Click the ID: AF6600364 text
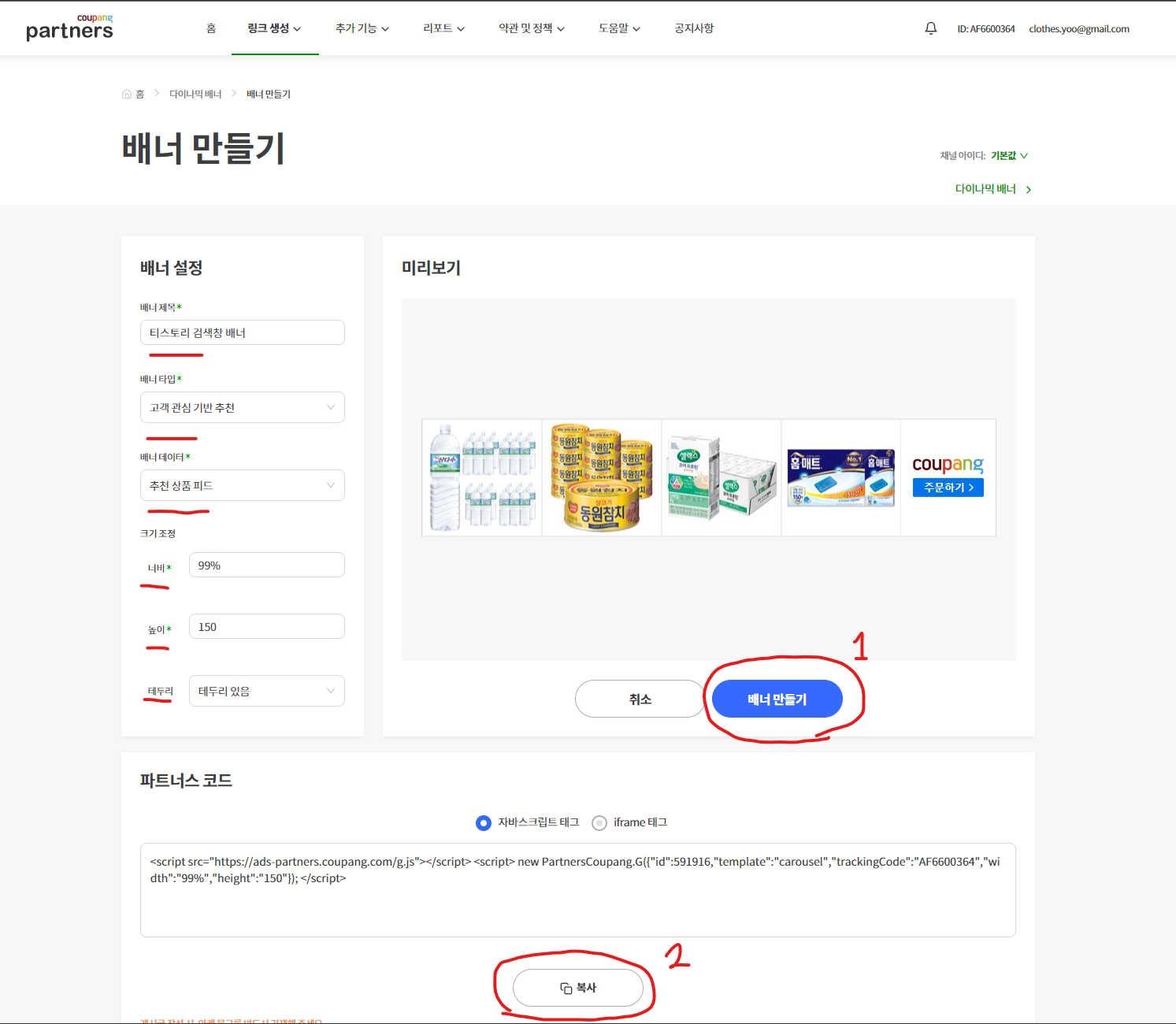 [986, 29]
